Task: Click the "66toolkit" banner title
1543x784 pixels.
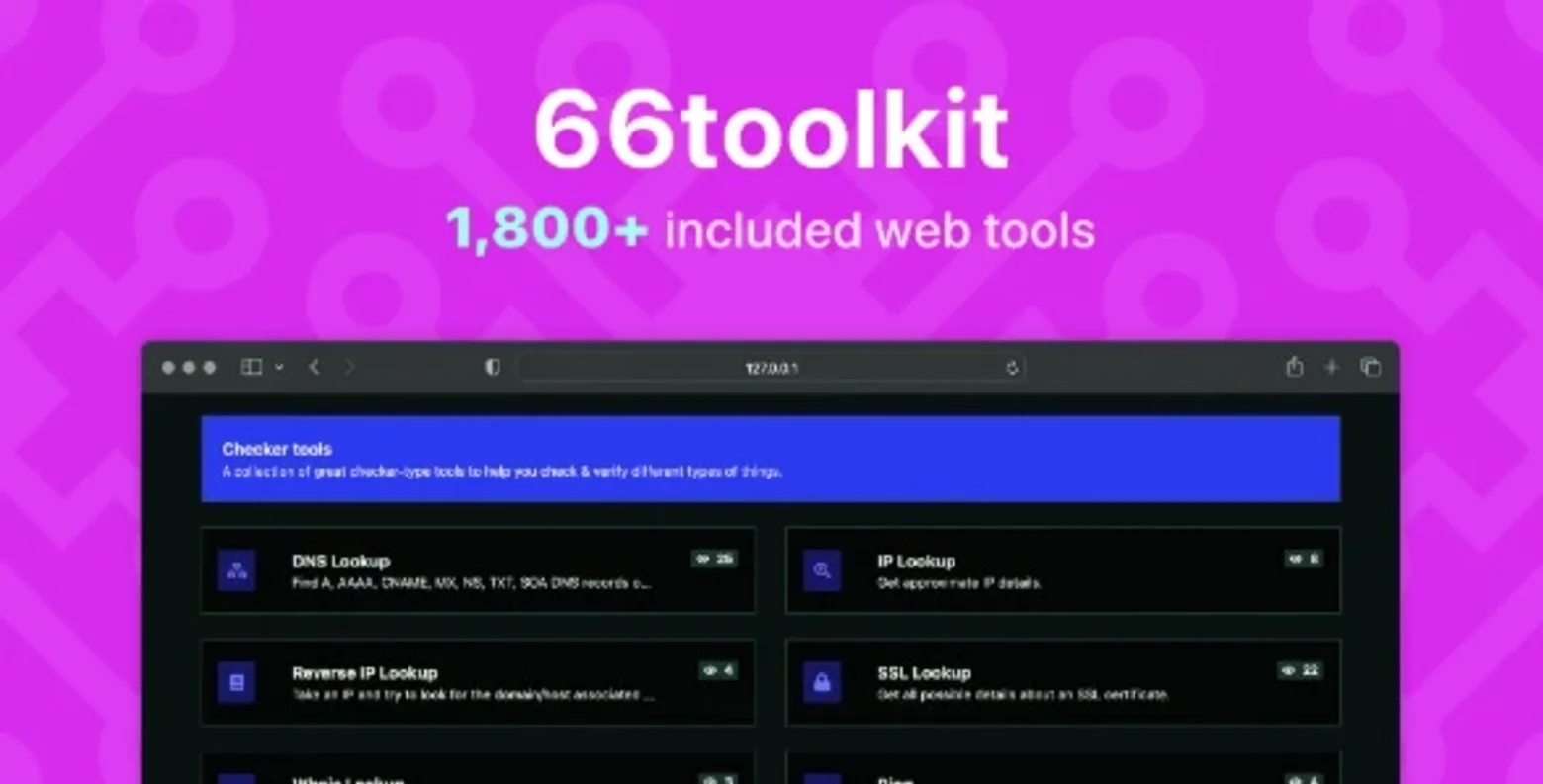Action: pyautogui.click(x=771, y=131)
